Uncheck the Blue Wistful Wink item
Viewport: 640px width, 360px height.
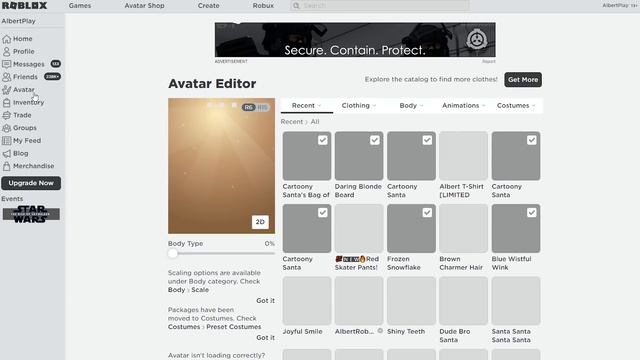coord(531,213)
